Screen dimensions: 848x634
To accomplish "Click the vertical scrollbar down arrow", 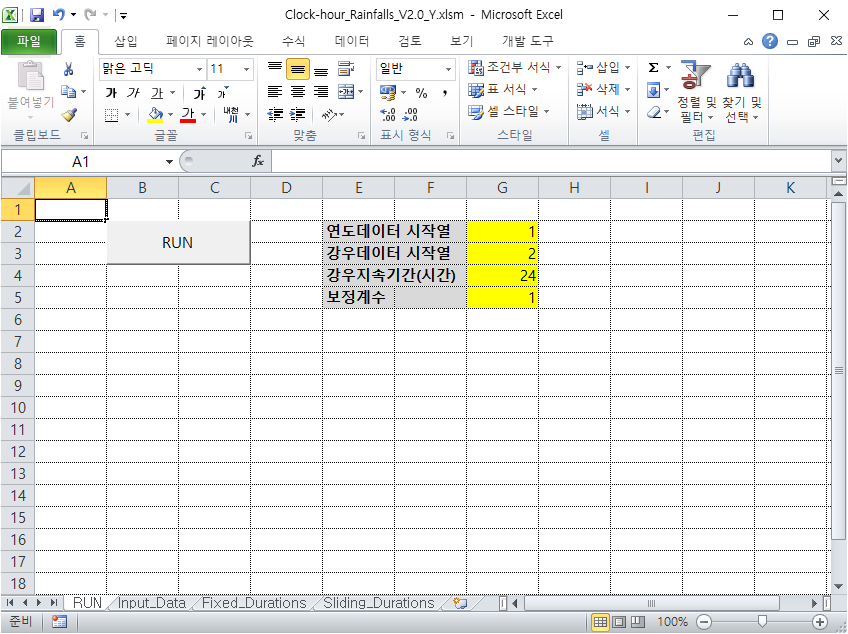I will tap(838, 586).
